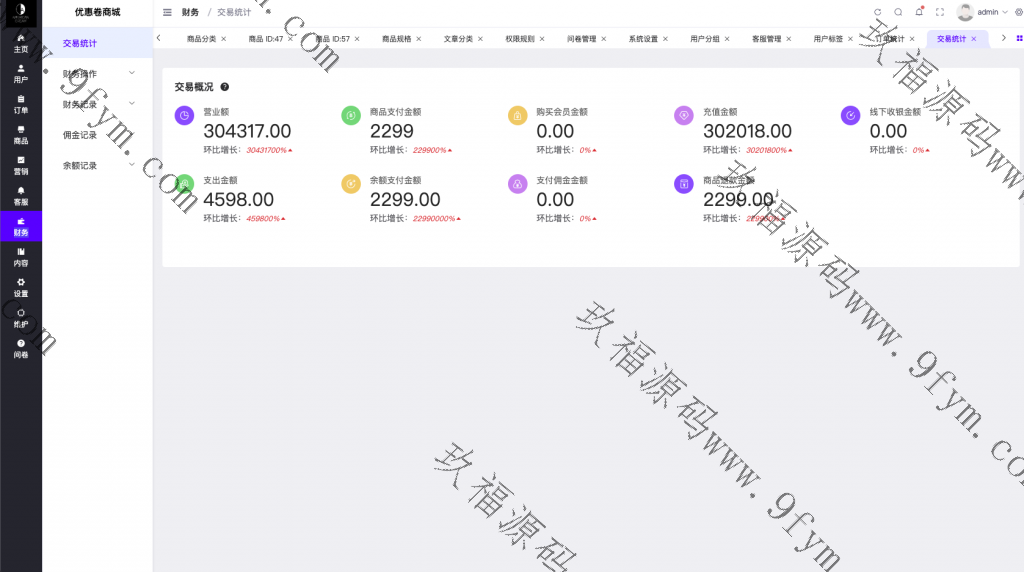Open the search icon in the header
1024x572 pixels.
(898, 12)
